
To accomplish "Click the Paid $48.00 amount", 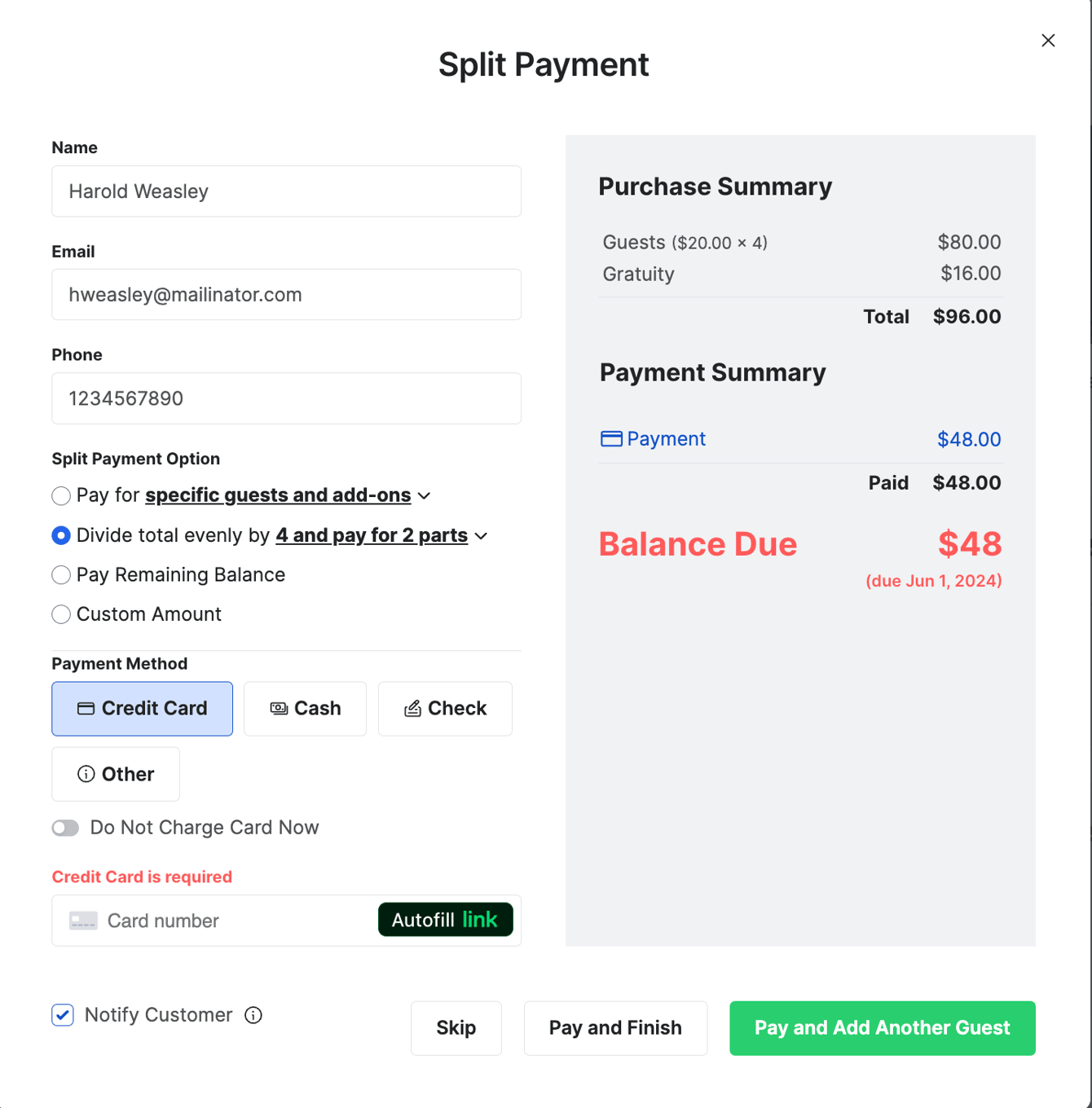I will [967, 483].
